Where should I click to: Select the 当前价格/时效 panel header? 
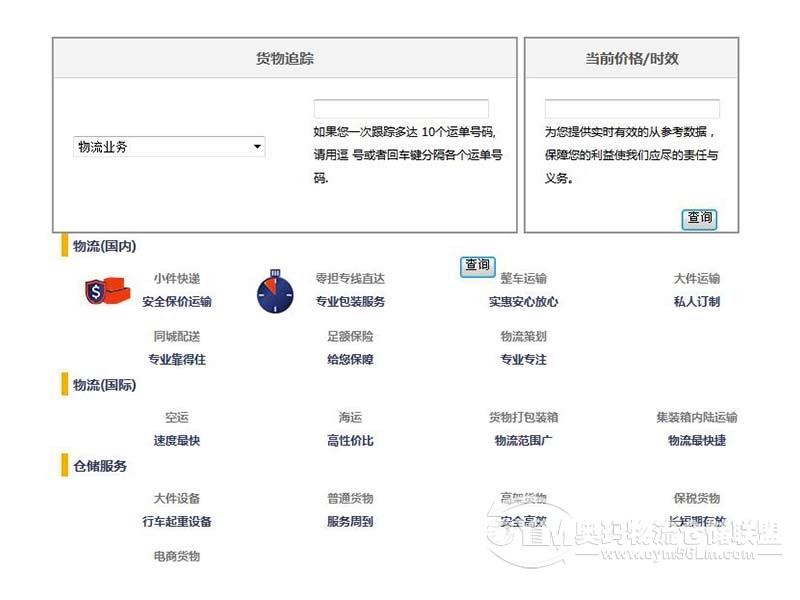tap(632, 58)
